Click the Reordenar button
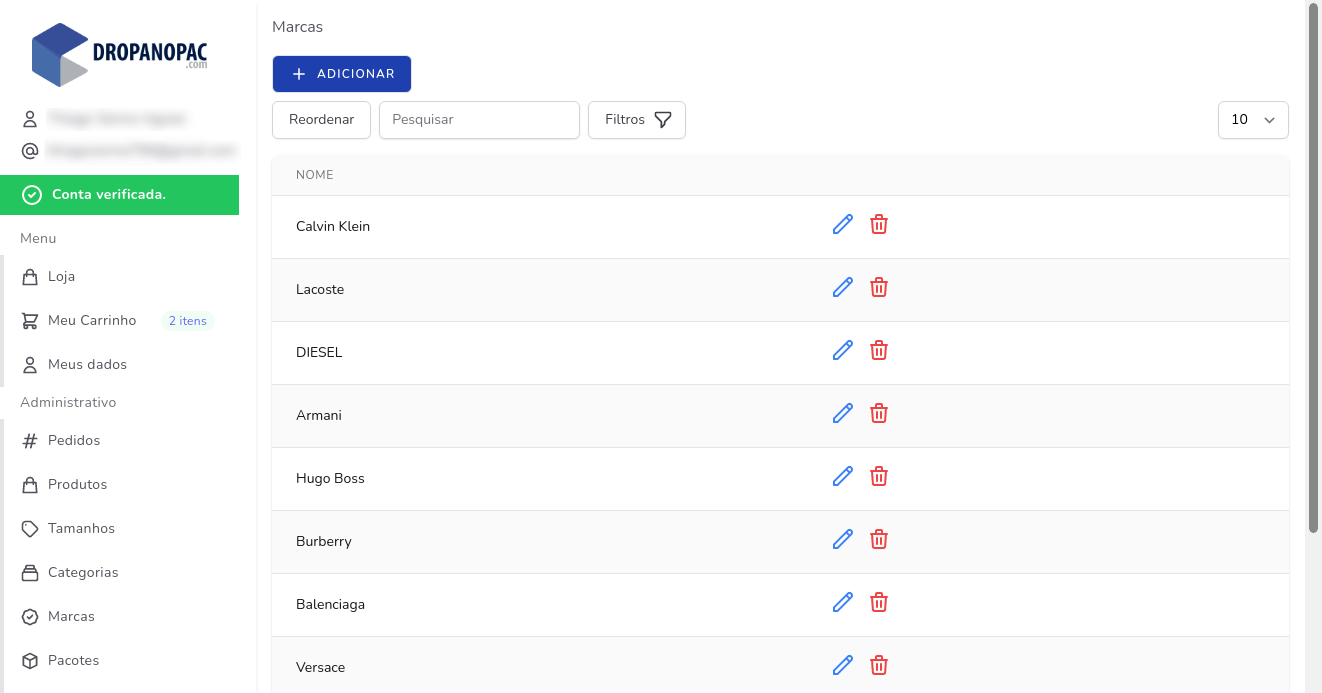1322x693 pixels. coord(321,119)
